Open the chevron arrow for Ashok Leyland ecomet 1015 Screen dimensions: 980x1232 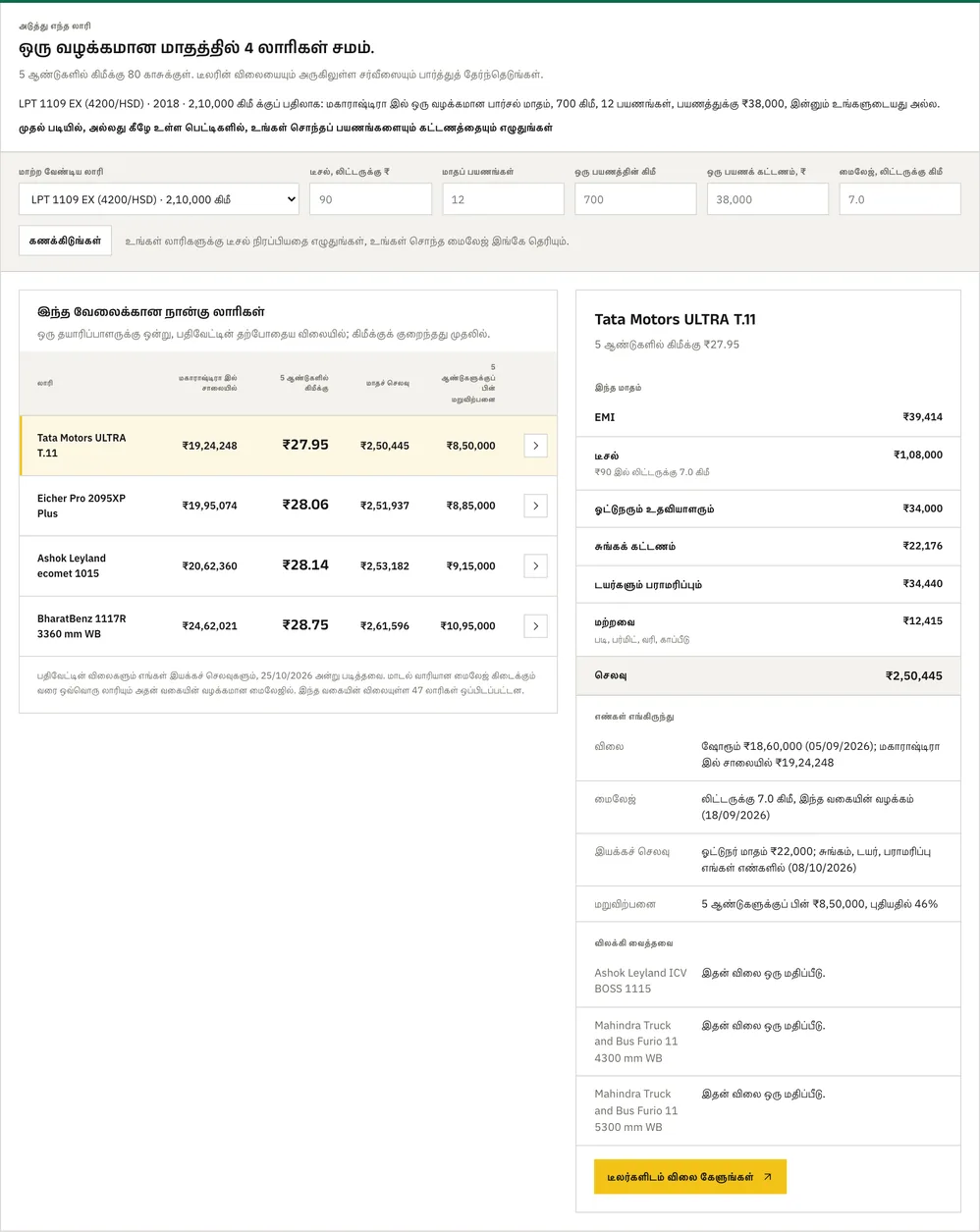(x=535, y=565)
